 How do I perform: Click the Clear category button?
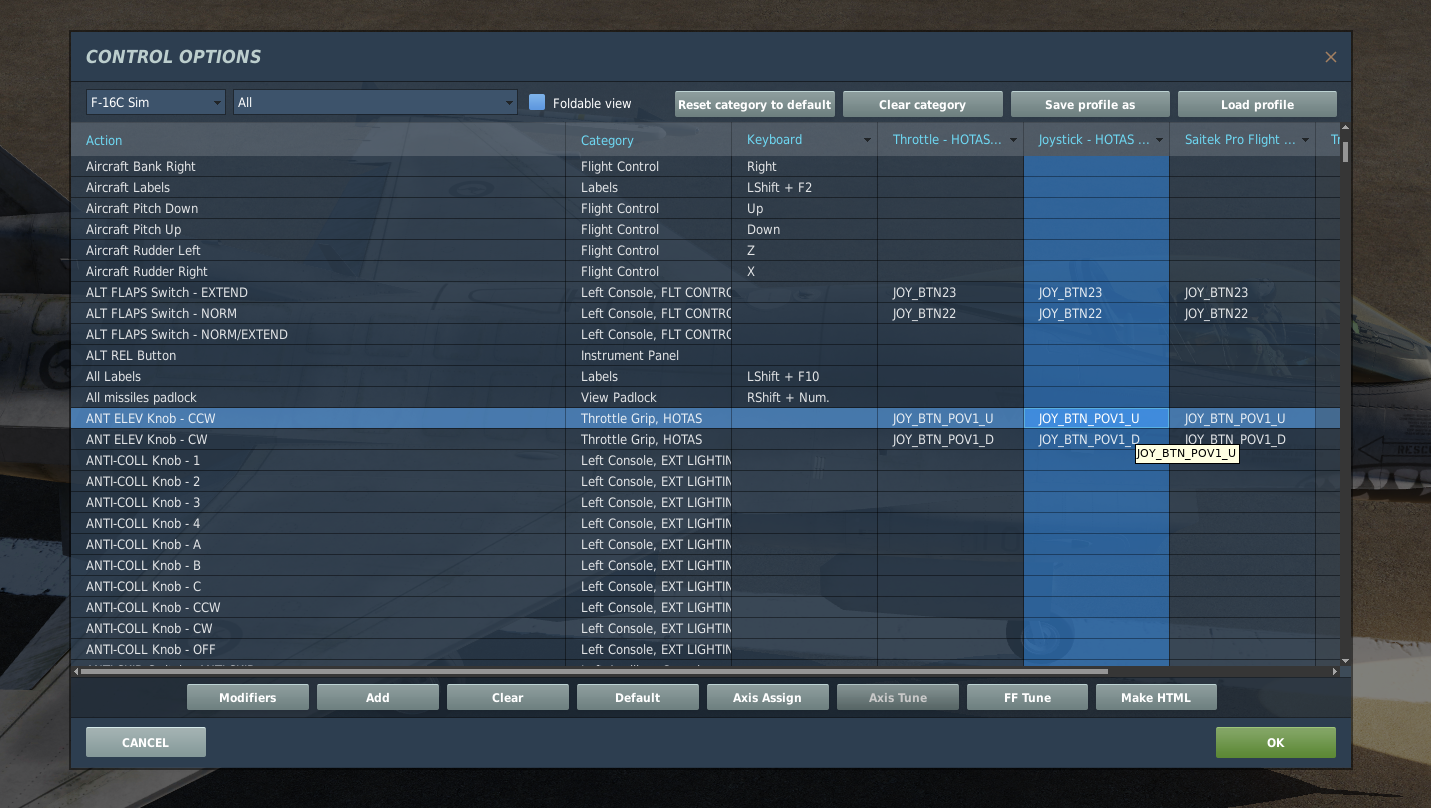tap(922, 104)
